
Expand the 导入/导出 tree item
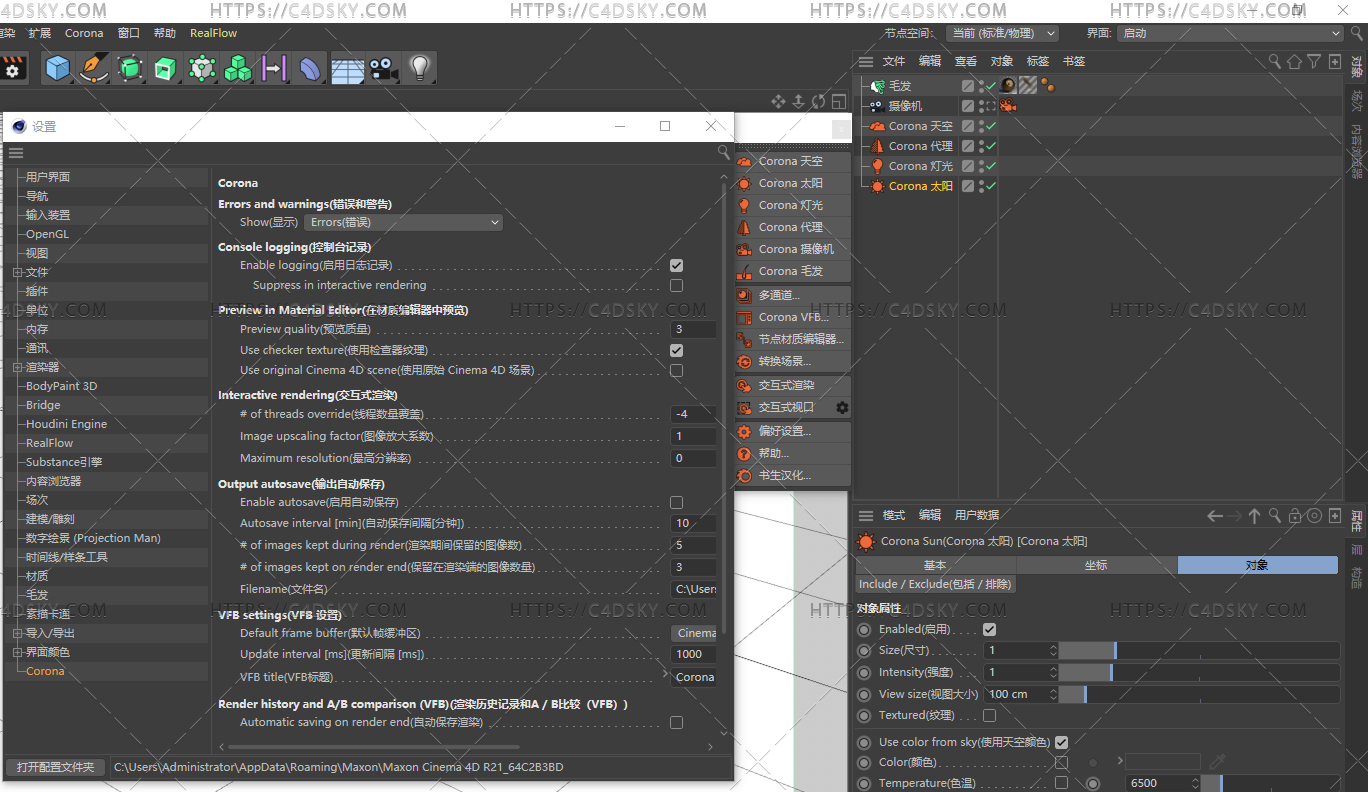click(17, 633)
